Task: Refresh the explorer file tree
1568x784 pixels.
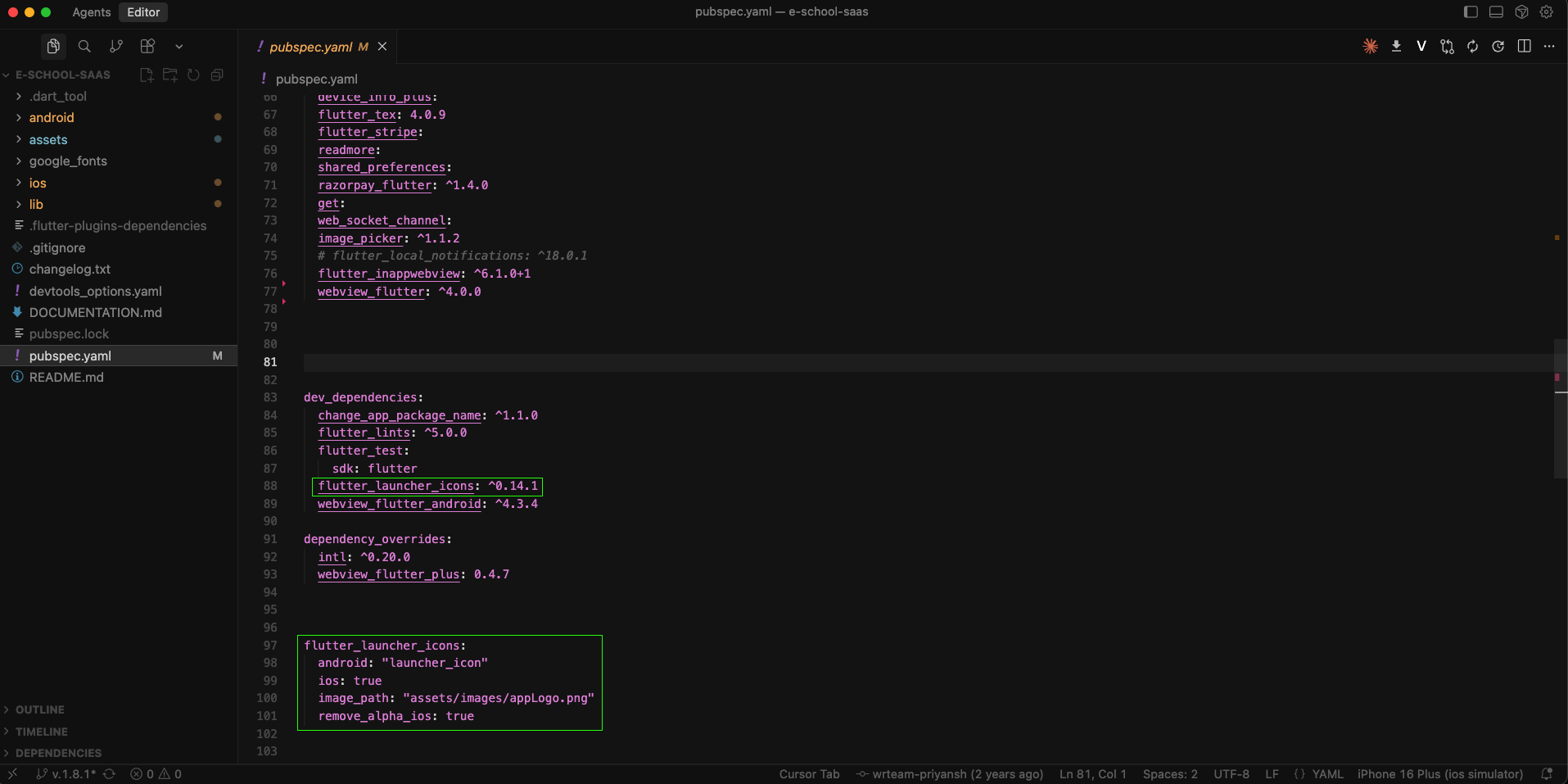Action: 193,75
